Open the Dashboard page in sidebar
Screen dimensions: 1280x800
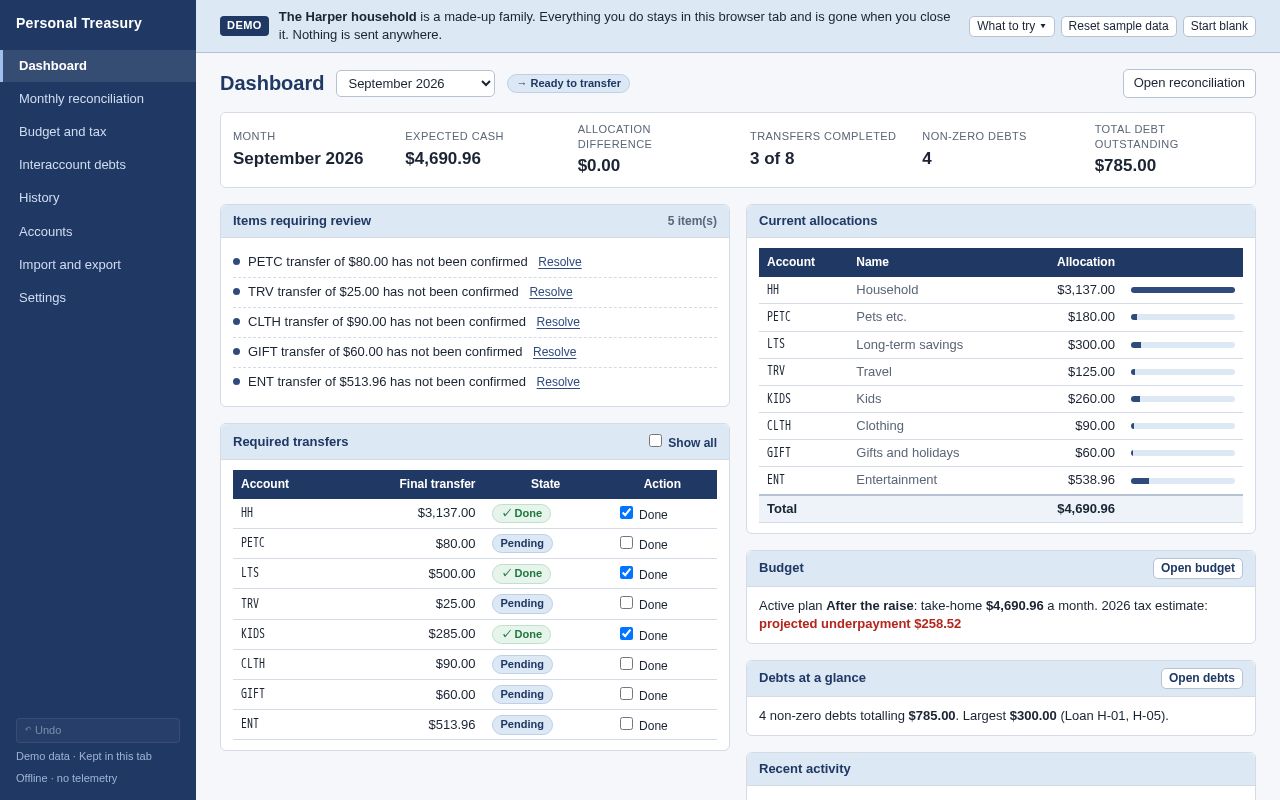tap(98, 66)
